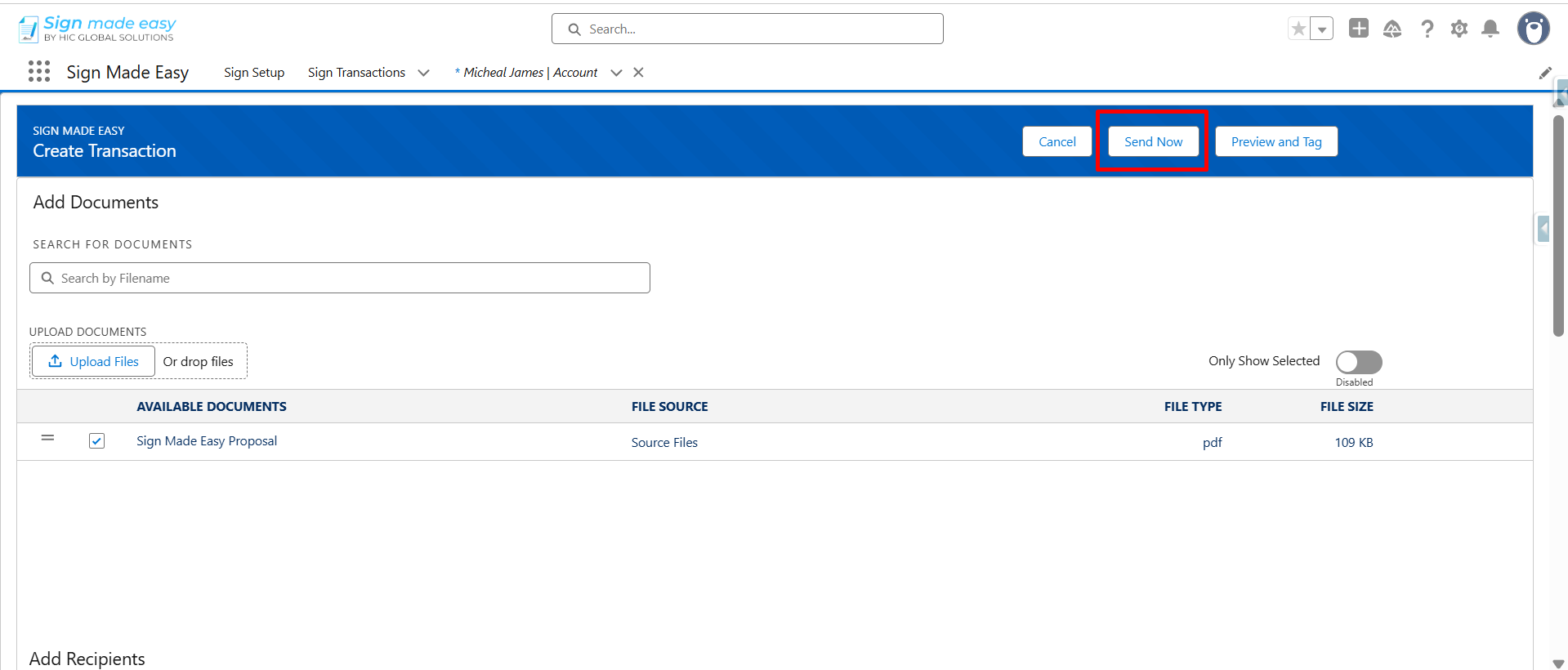
Task: Click the FILE SOURCE column header
Action: tap(670, 406)
